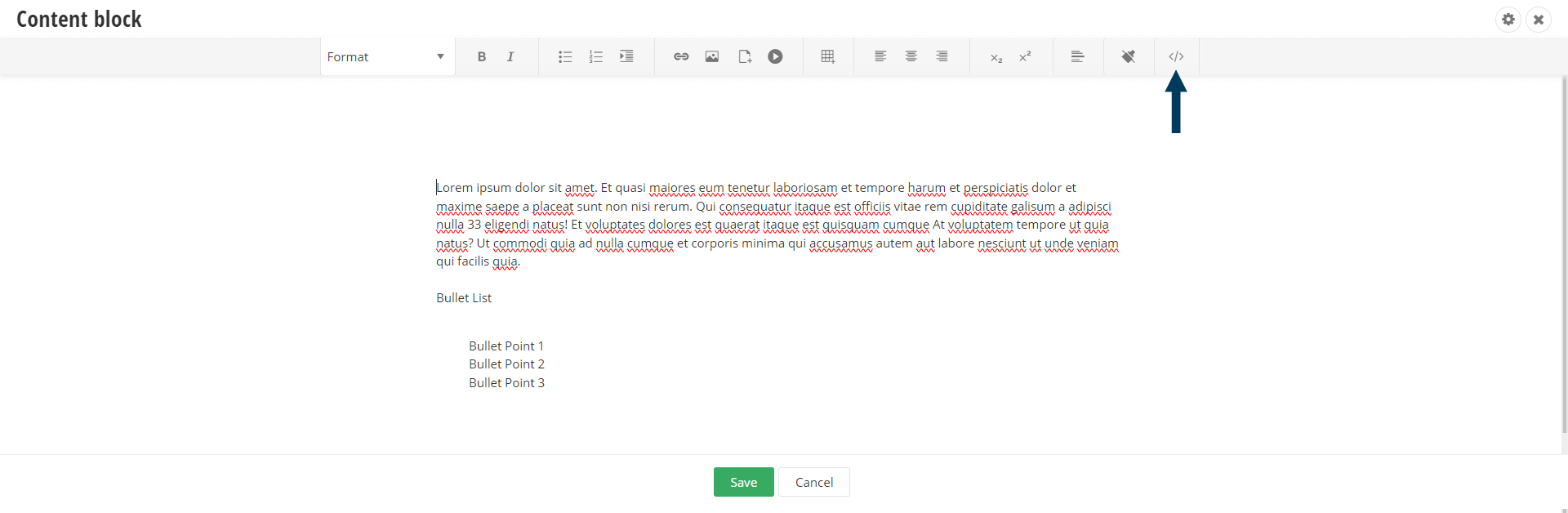
Task: Insert video with play icon
Action: point(775,56)
